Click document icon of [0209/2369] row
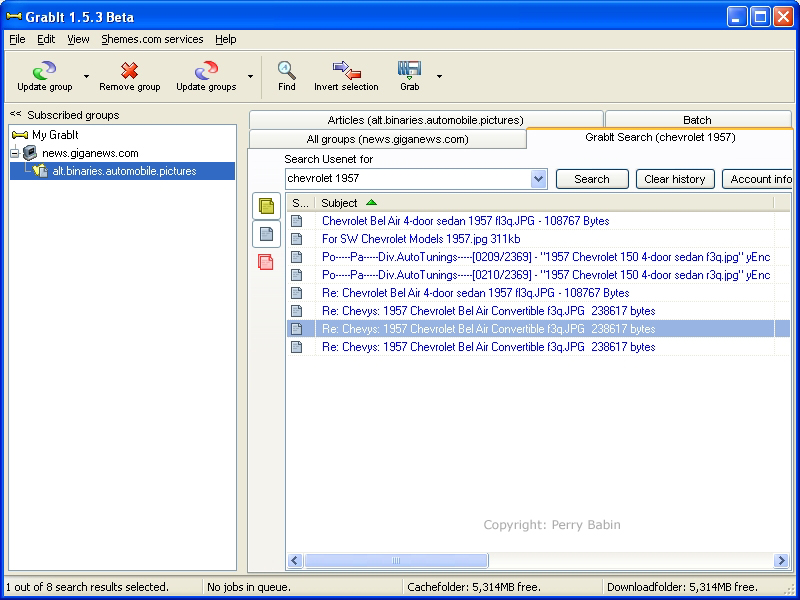The image size is (800, 600). pos(296,257)
